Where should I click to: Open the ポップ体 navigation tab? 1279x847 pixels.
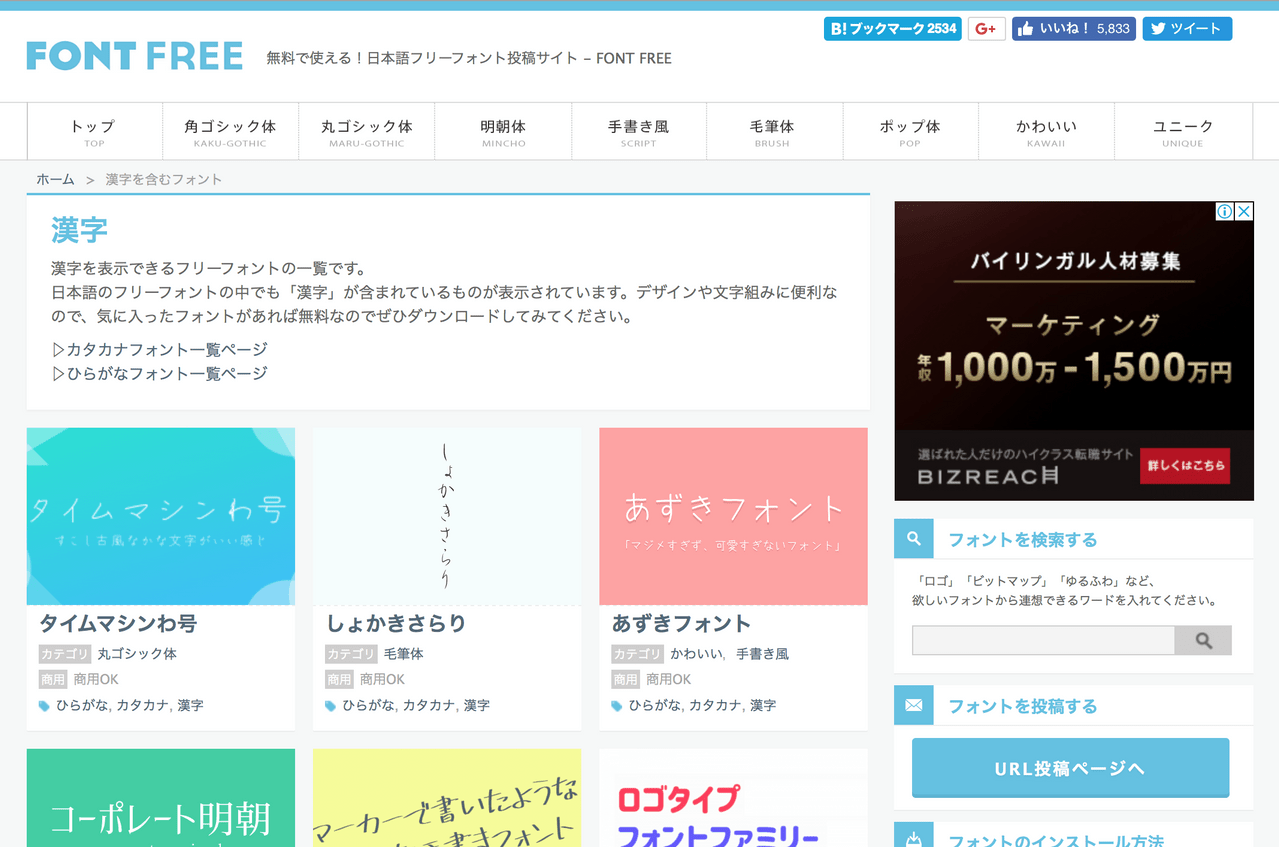click(x=910, y=131)
